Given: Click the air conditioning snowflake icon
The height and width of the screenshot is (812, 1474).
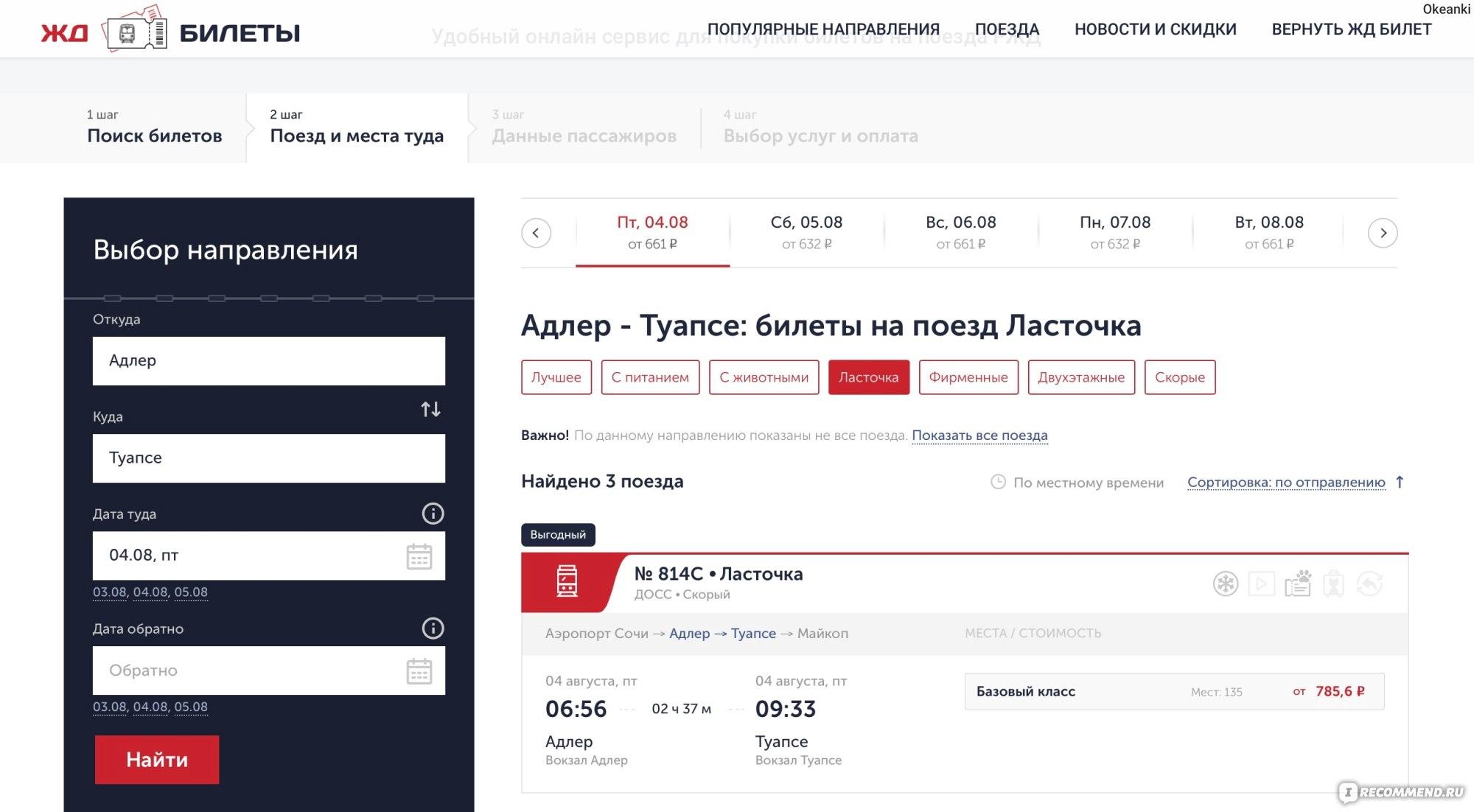Looking at the screenshot, I should pyautogui.click(x=1226, y=584).
